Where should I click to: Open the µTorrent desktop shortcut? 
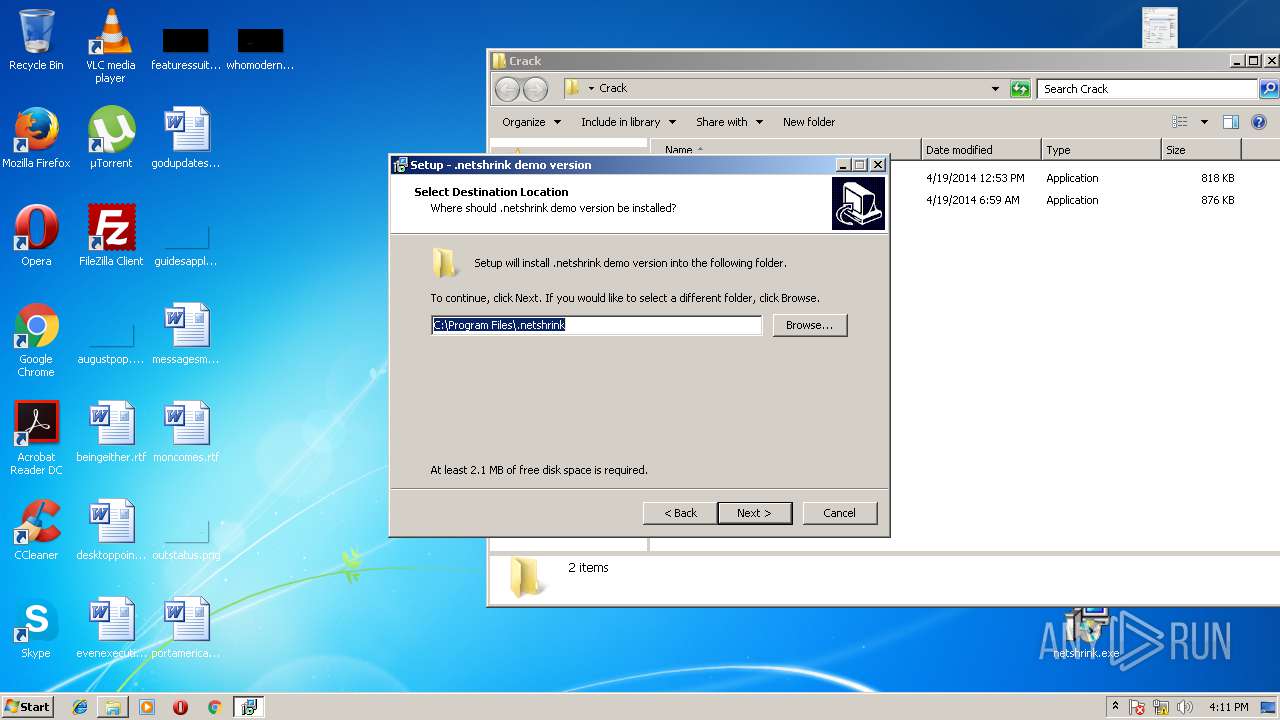(111, 138)
